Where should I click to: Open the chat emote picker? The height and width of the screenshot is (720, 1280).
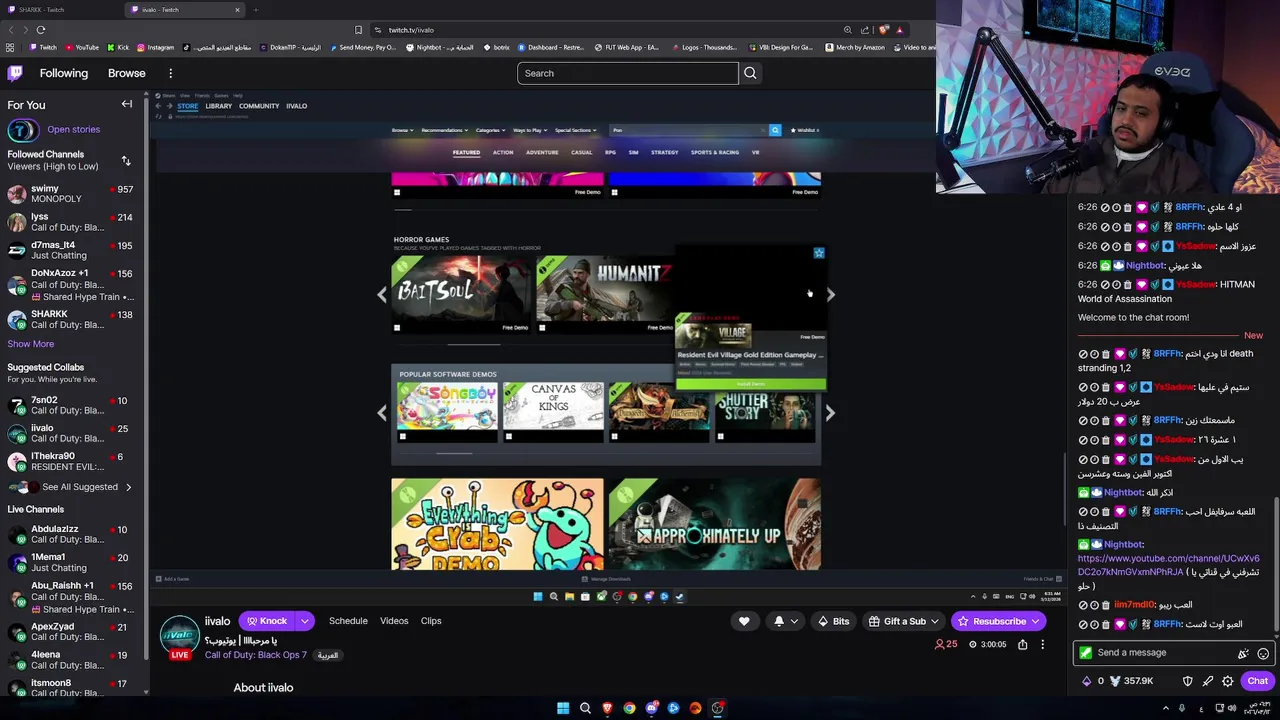coord(1263,653)
